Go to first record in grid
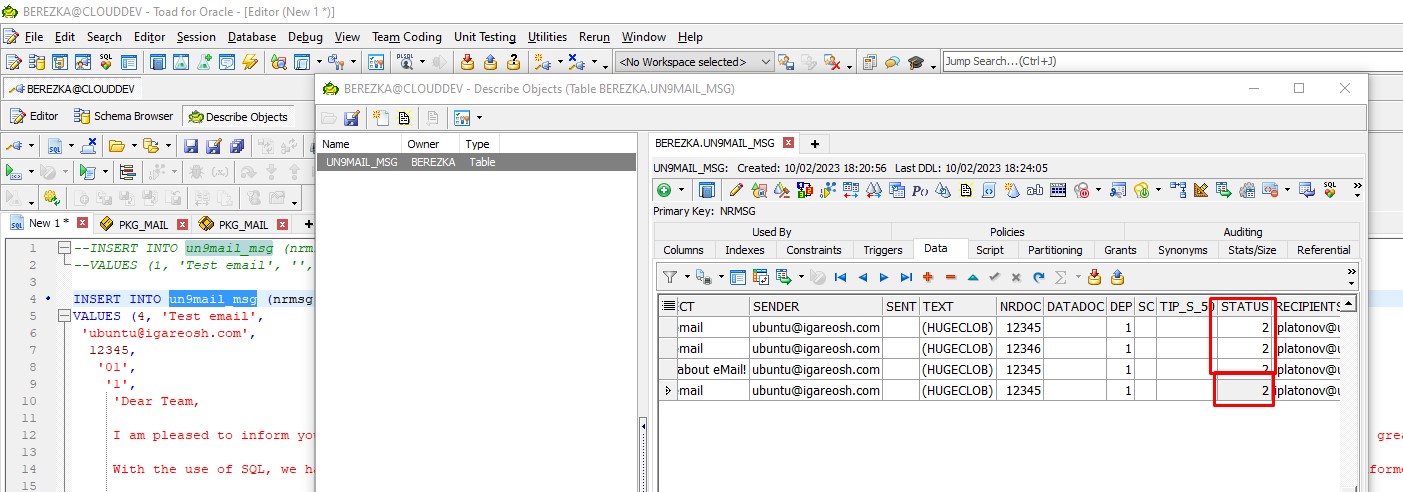Screen dimensions: 1403x492 click(840, 277)
